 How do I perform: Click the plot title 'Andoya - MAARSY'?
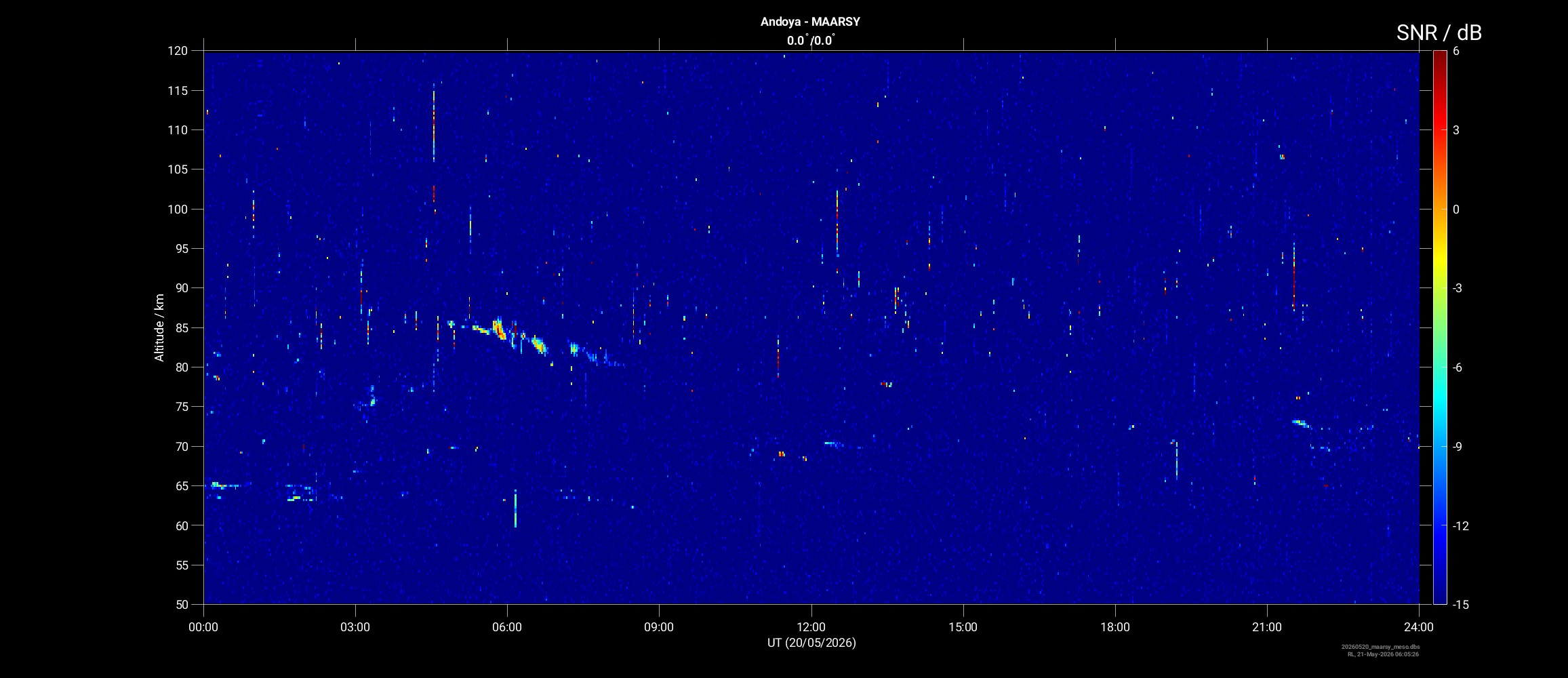pyautogui.click(x=810, y=22)
